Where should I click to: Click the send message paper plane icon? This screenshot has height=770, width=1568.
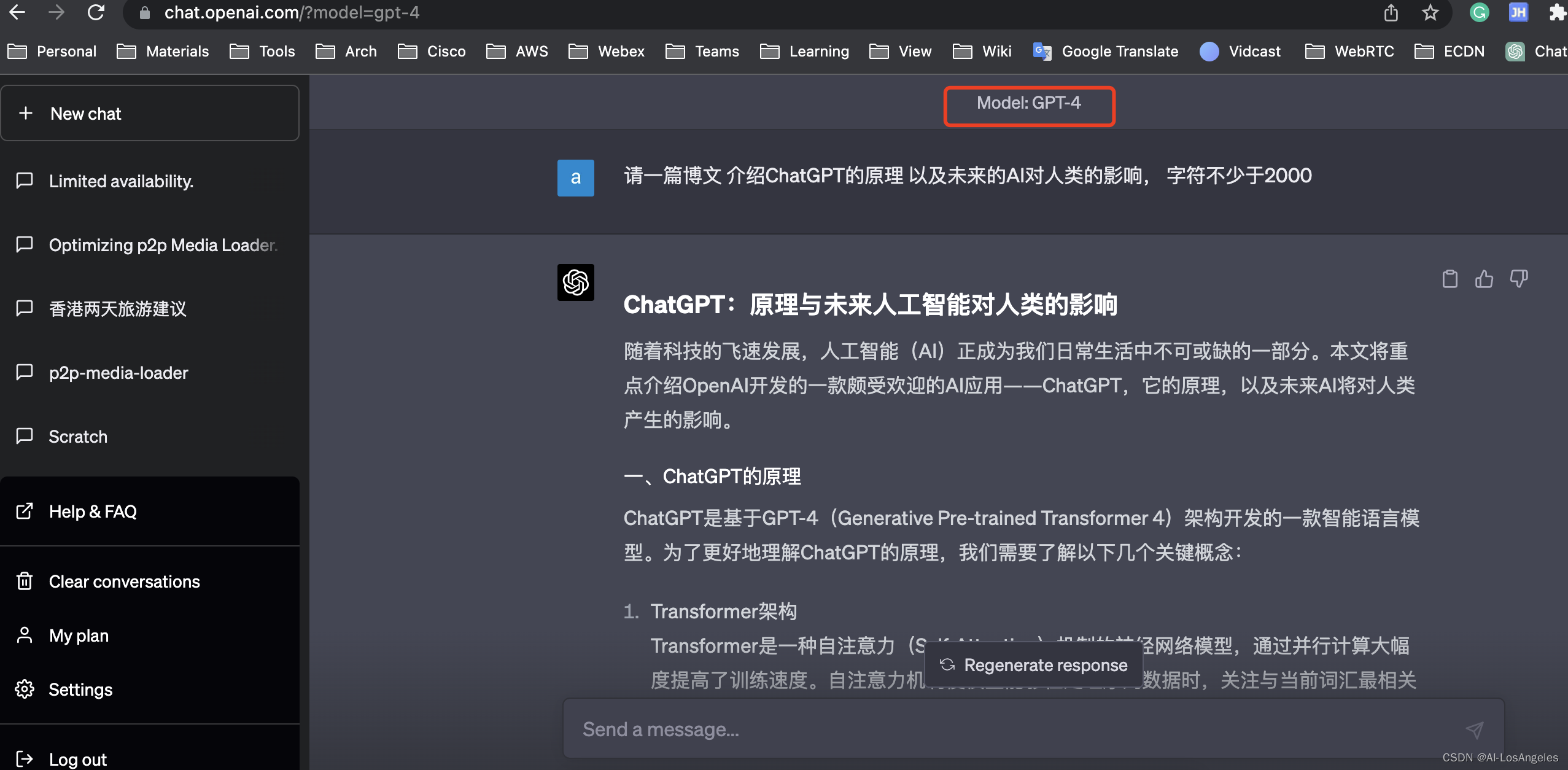pyautogui.click(x=1475, y=729)
